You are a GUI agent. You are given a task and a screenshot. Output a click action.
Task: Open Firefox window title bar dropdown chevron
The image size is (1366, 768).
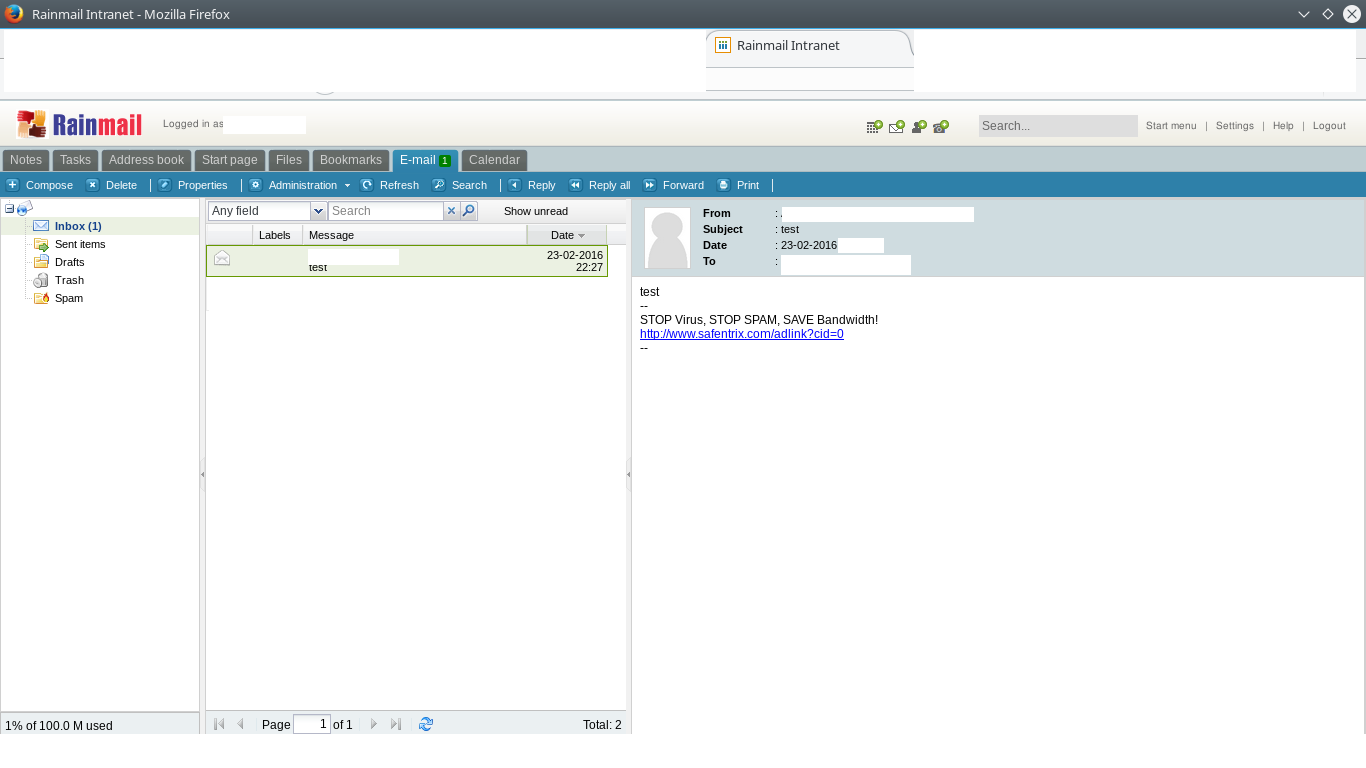pyautogui.click(x=1304, y=14)
